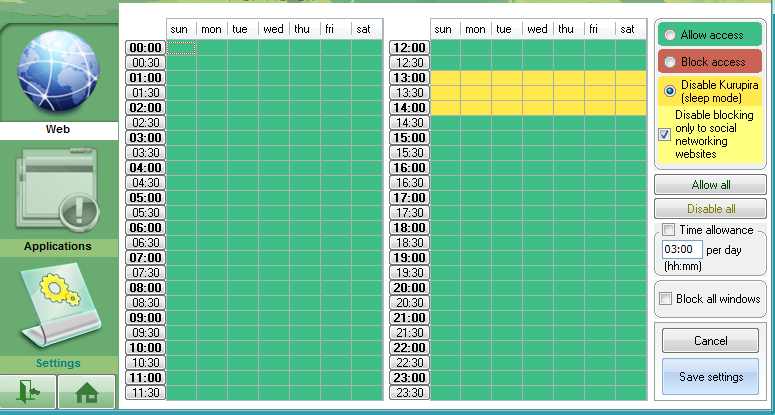Select the 17:00 row header
Image resolution: width=775 pixels, height=415 pixels.
tap(410, 198)
